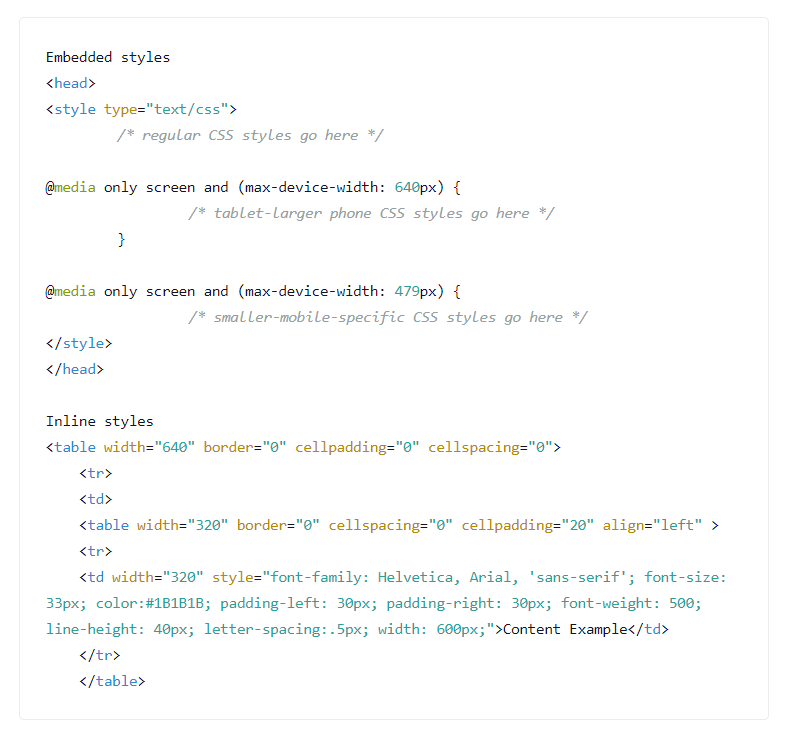
Task: Click the opening head tag
Action: click(70, 83)
